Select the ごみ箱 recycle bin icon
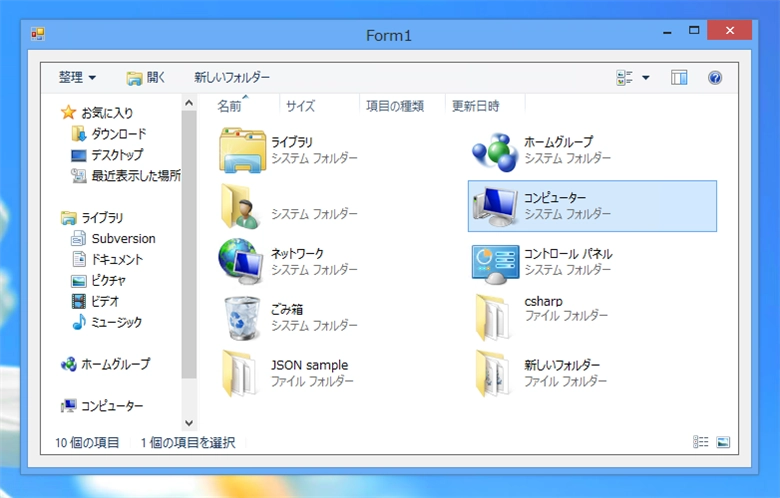 (x=242, y=318)
